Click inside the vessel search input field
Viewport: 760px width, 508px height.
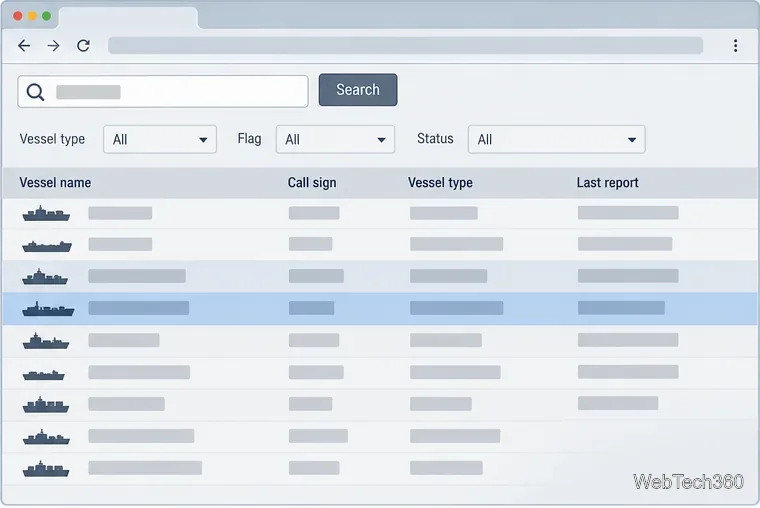(163, 92)
